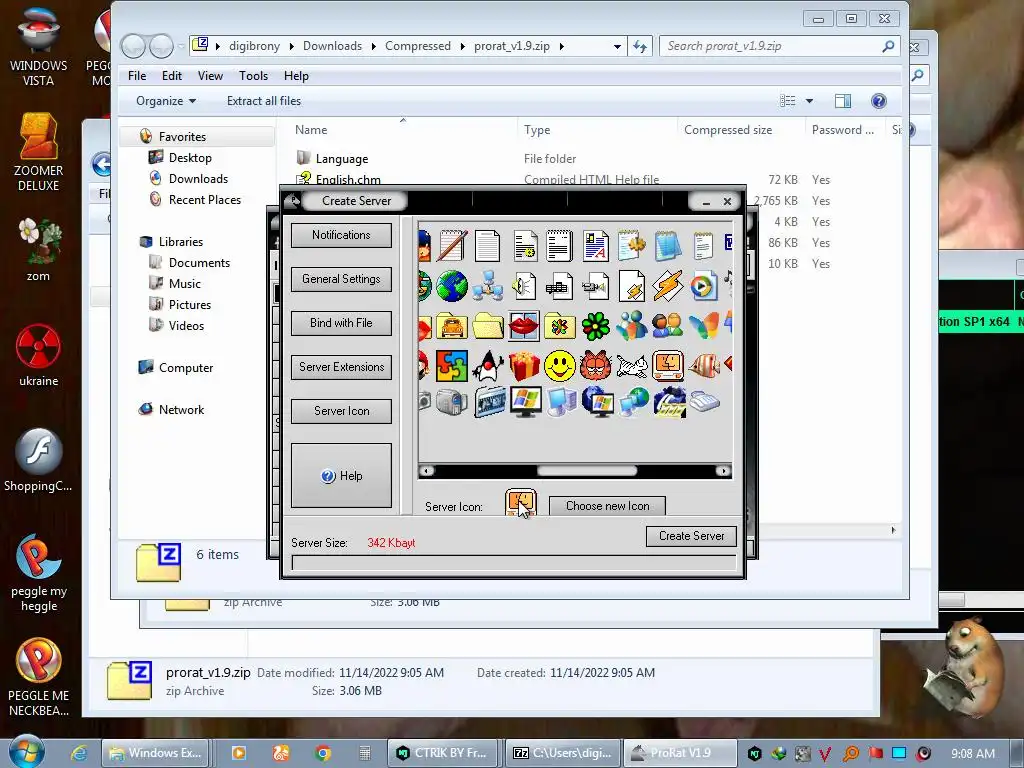Choose the yellow smiley face icon
Viewport: 1024px width, 768px height.
point(560,366)
